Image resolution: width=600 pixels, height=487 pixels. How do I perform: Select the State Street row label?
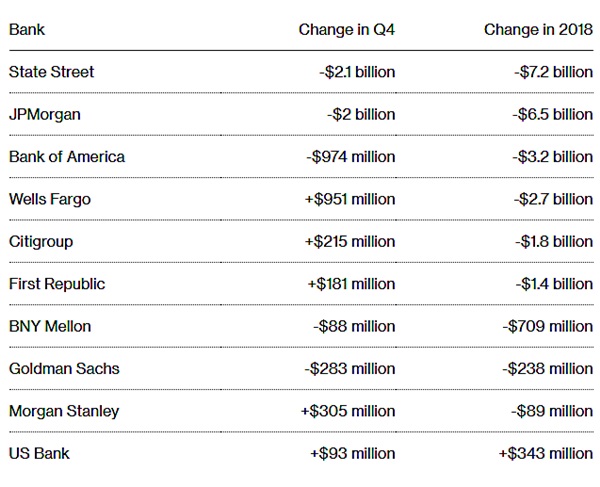pyautogui.click(x=52, y=72)
